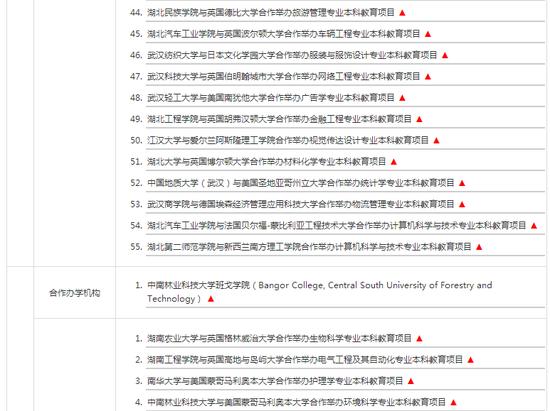Image resolution: width=550 pixels, height=411 pixels.
Task: Click red triangle after item 54
Action: click(534, 226)
